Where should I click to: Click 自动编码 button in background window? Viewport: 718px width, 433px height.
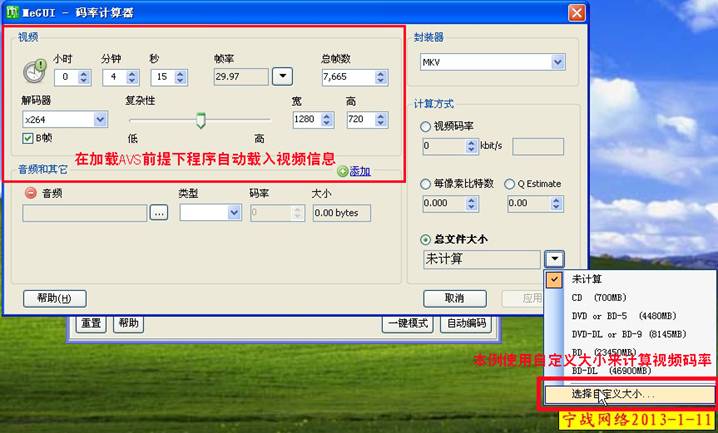pyautogui.click(x=466, y=324)
